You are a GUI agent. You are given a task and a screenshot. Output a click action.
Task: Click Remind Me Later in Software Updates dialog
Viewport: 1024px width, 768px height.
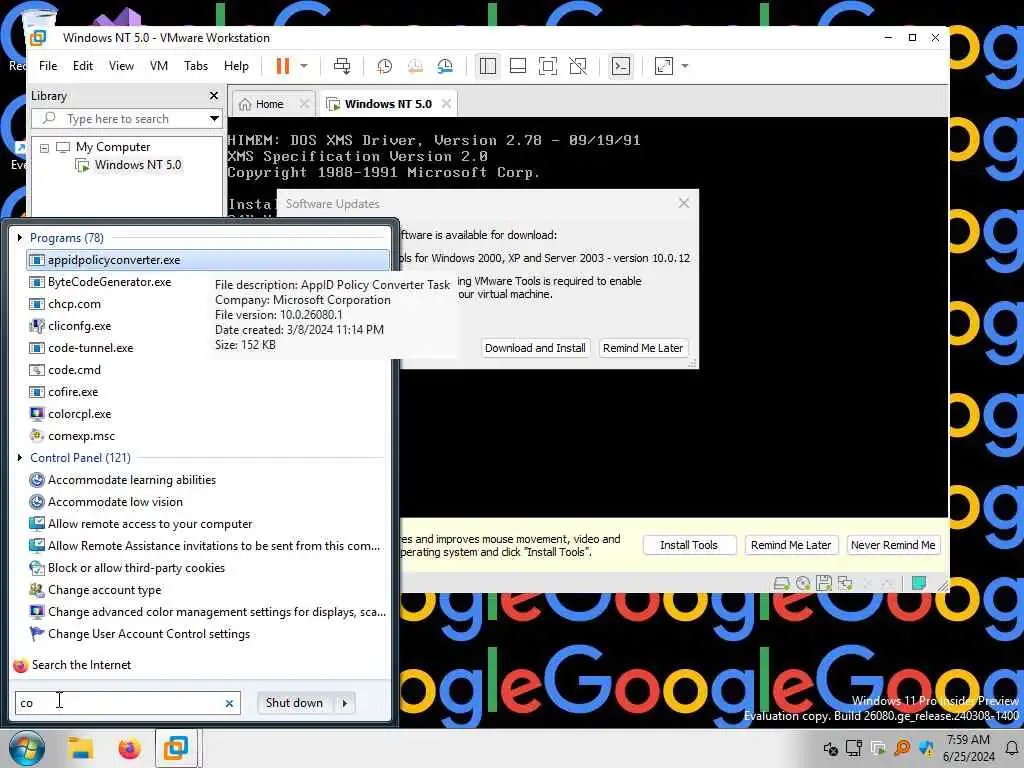coord(643,348)
